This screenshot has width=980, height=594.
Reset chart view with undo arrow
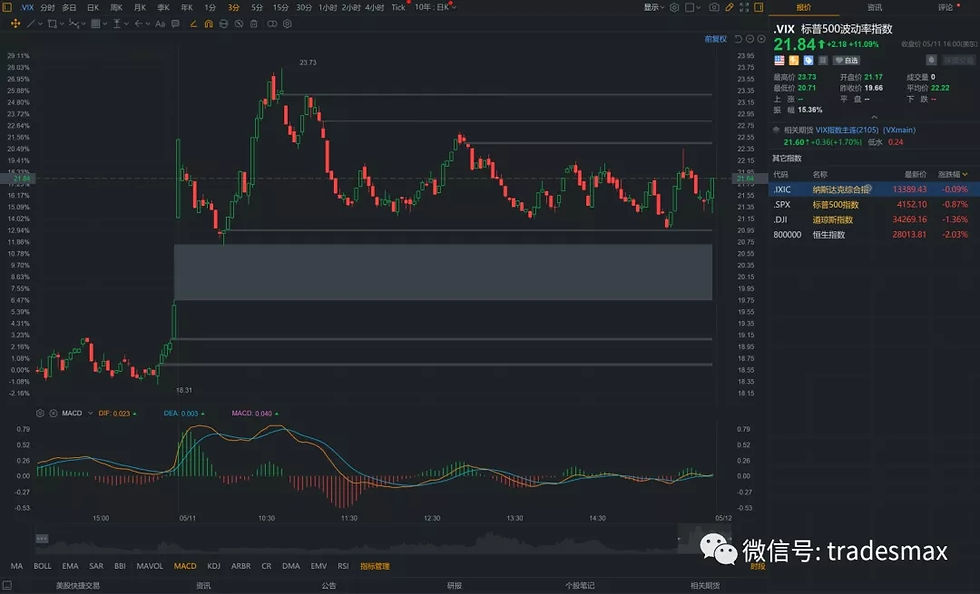[738, 39]
